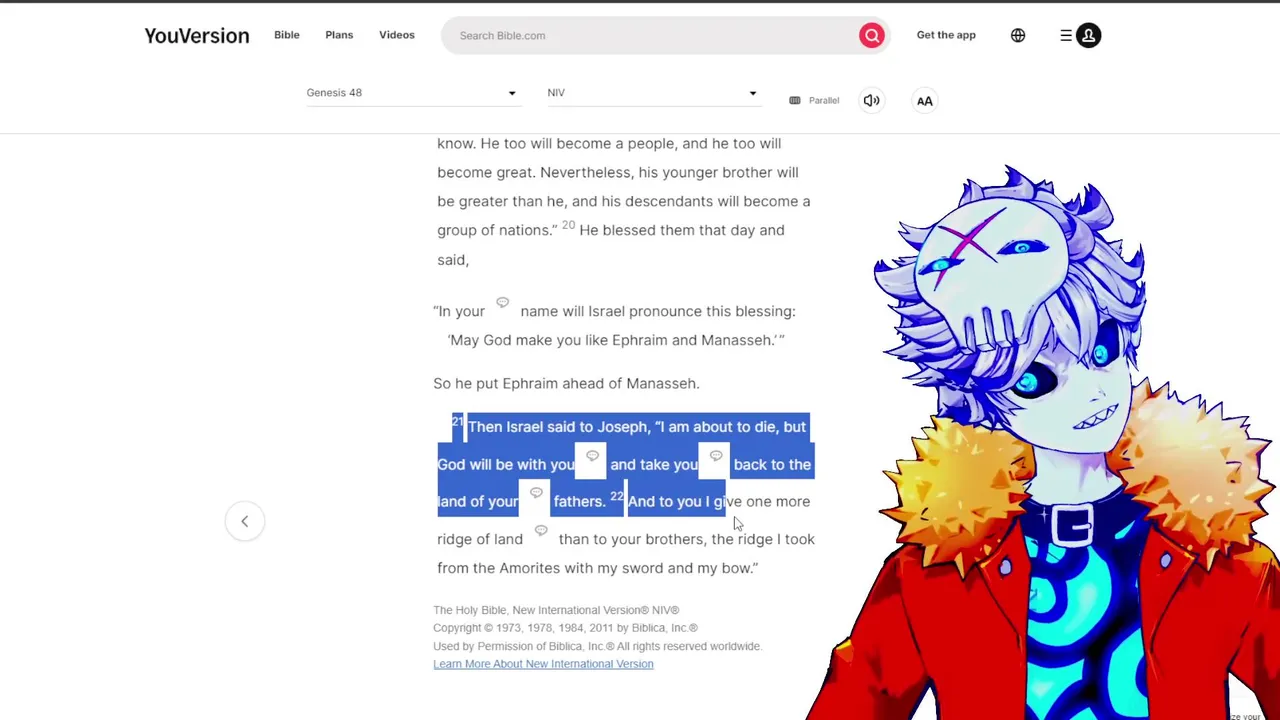Expand the NIV version dropdown
1280x720 pixels.
pyautogui.click(x=653, y=93)
